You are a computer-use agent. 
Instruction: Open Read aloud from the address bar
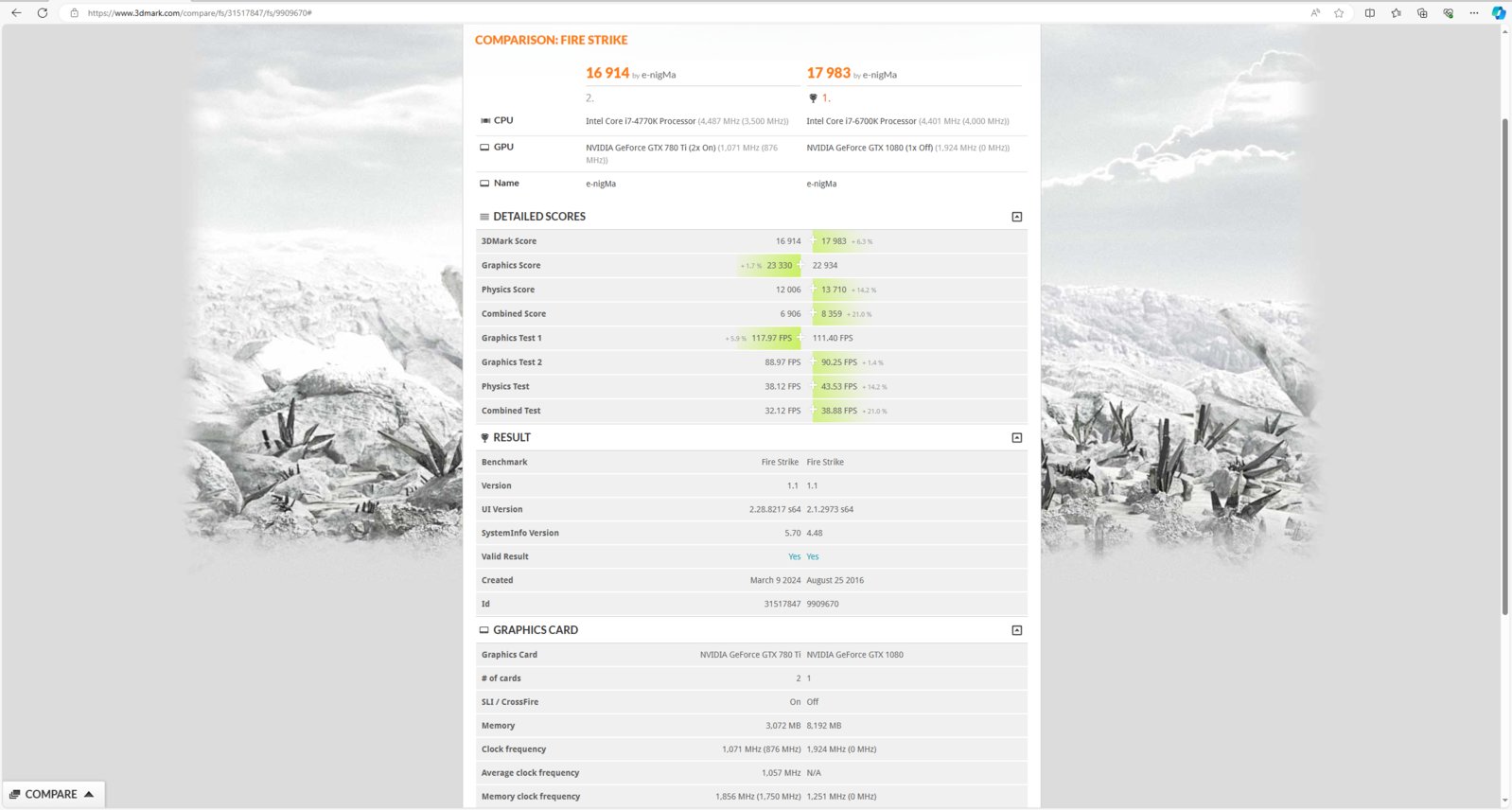(x=1315, y=13)
